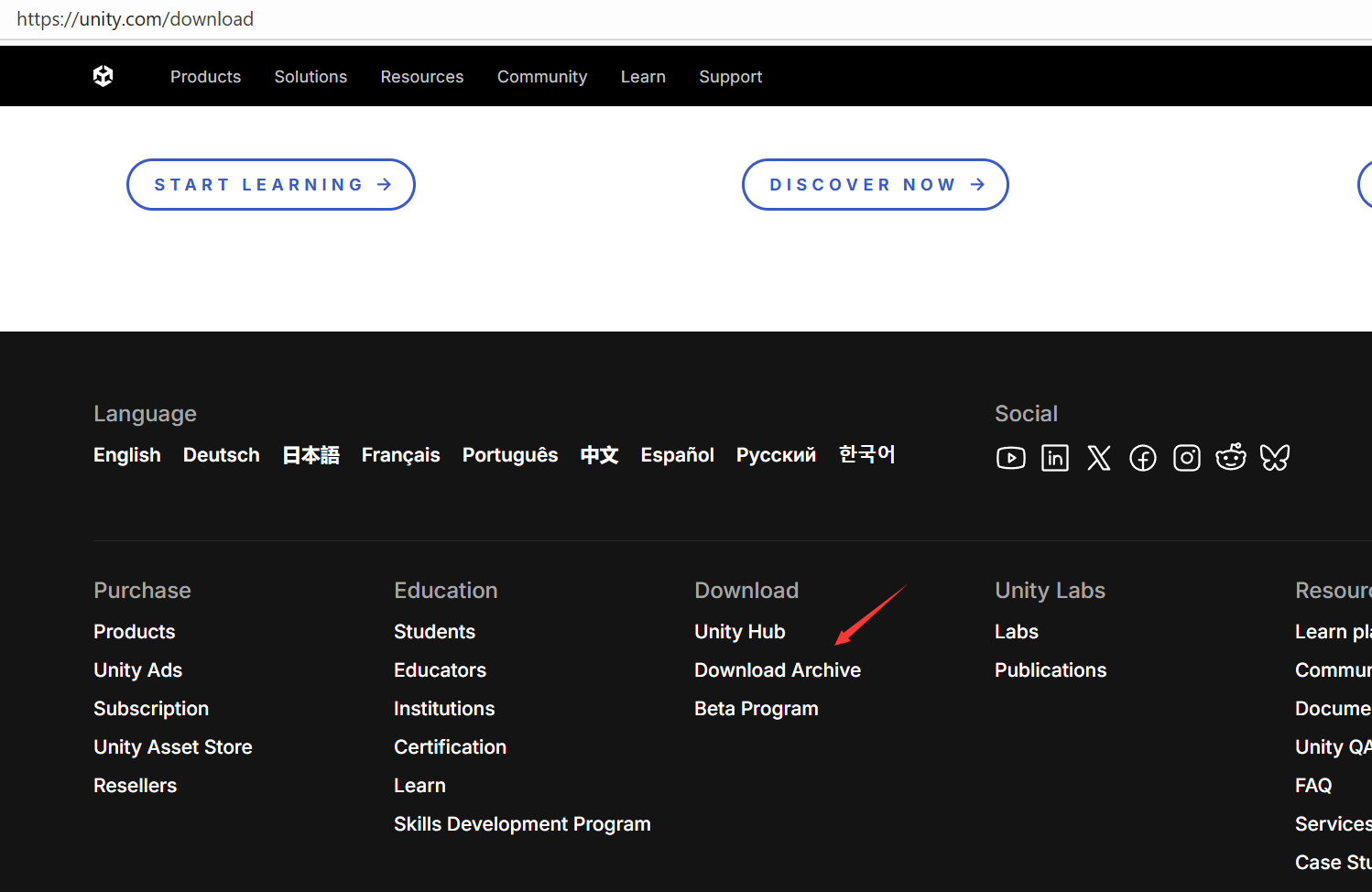This screenshot has width=1372, height=892.
Task: Open Unity's Reddit social icon
Action: (1231, 457)
